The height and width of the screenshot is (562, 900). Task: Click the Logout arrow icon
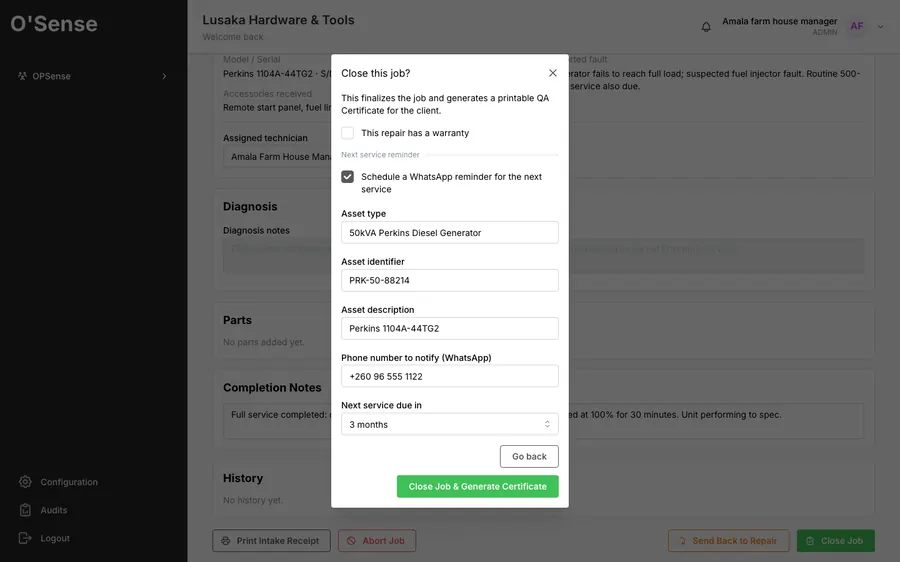(25, 538)
